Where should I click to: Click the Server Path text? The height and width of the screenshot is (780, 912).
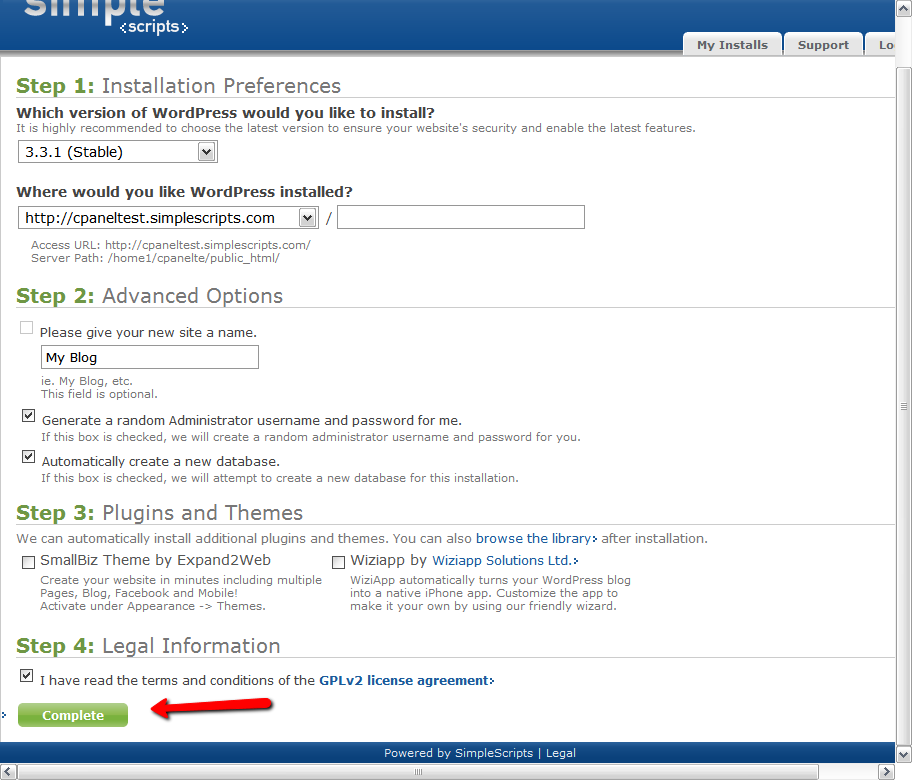point(155,258)
